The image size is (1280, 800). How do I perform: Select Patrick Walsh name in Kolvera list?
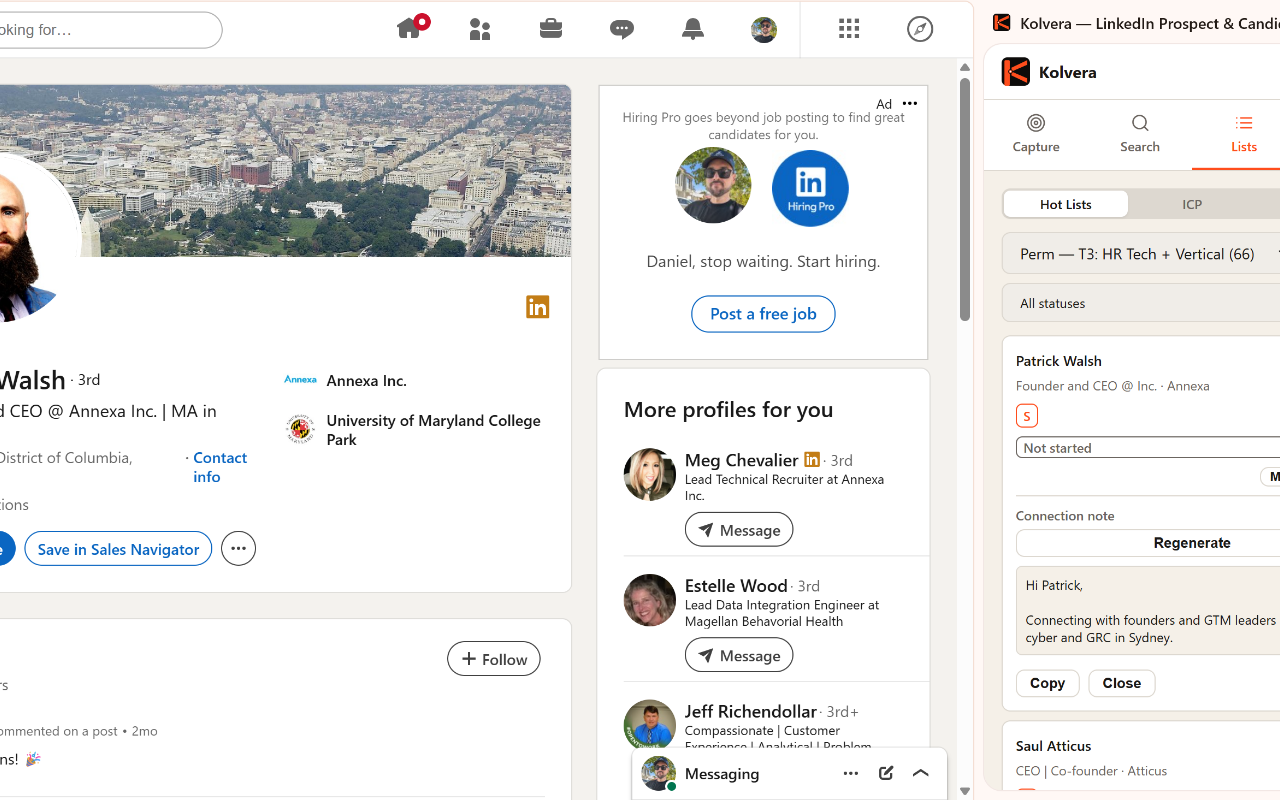click(x=1059, y=361)
